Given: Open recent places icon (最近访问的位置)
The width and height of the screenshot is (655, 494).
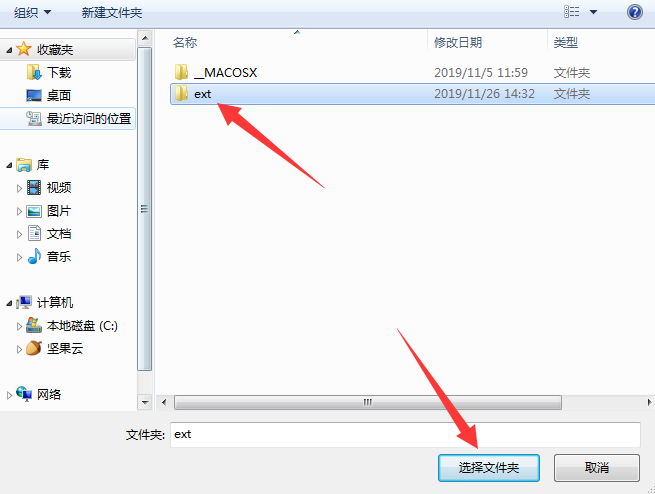Looking at the screenshot, I should [34, 119].
